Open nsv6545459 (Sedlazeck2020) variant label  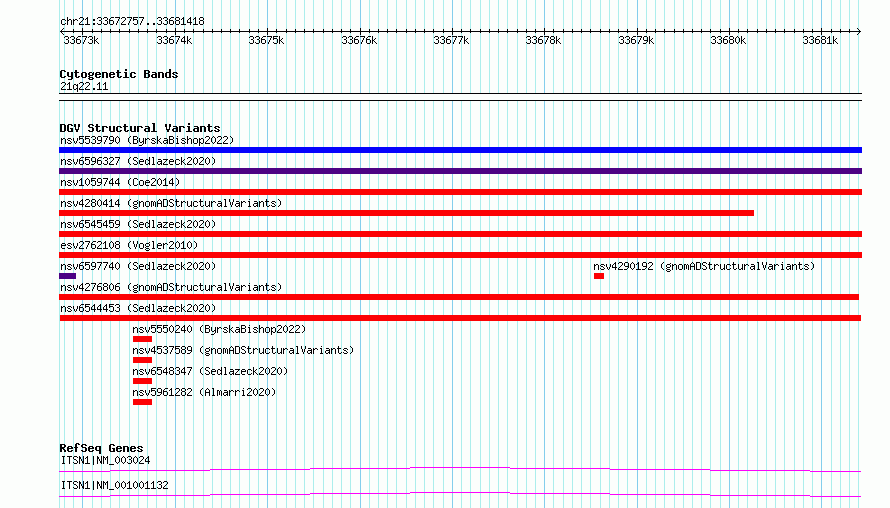tap(138, 224)
